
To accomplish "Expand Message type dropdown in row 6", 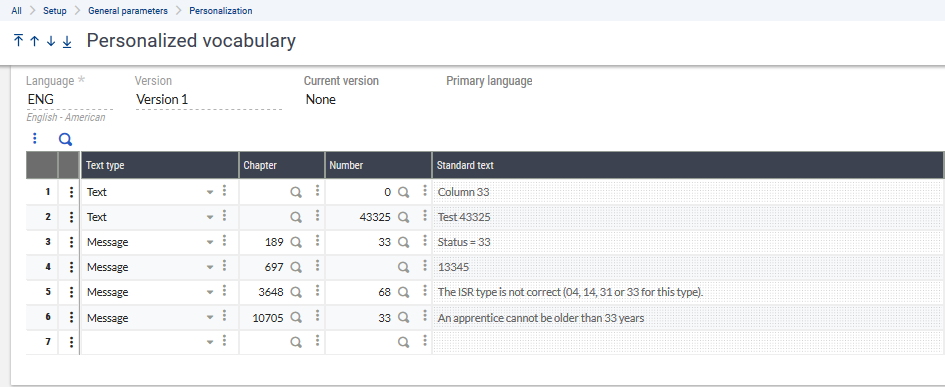I will coord(210,318).
